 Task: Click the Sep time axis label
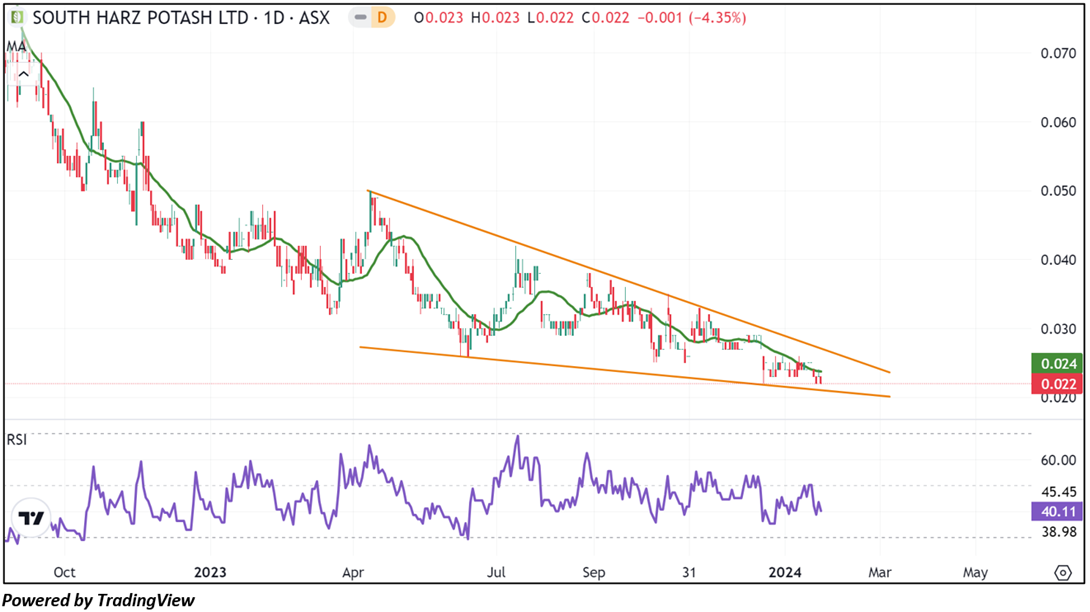click(594, 572)
